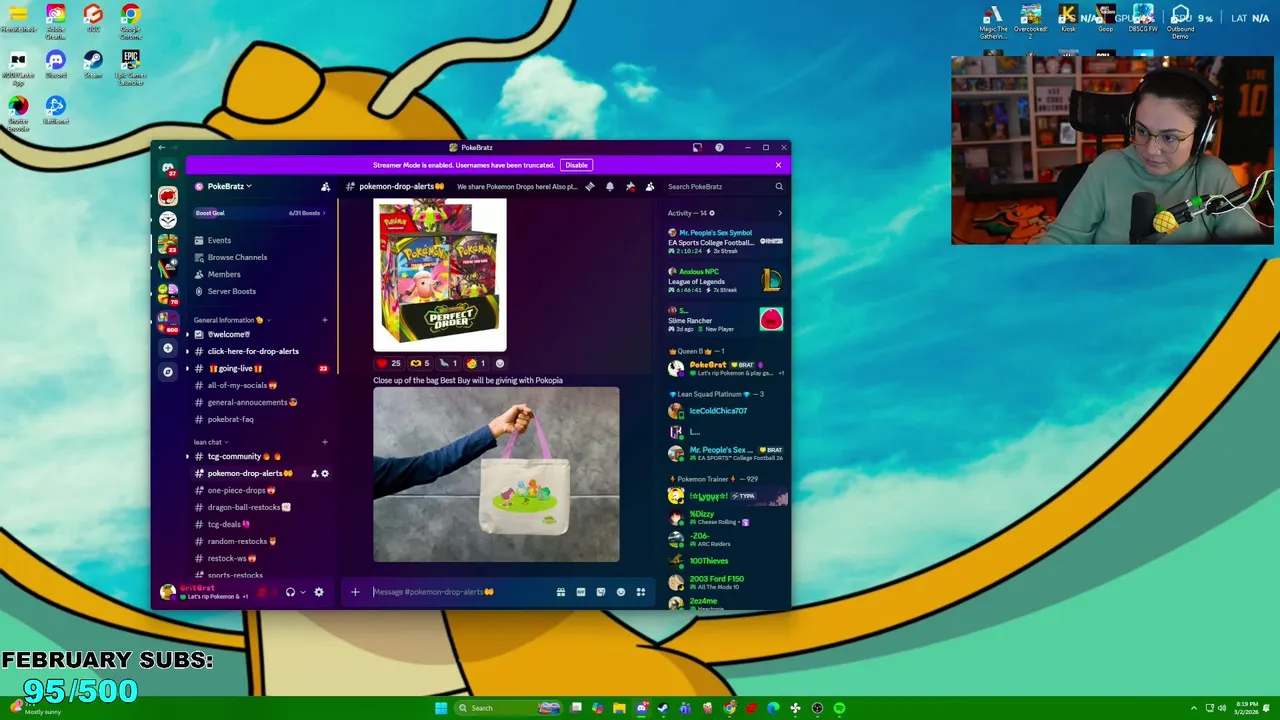Screen dimensions: 1280x720
Task: Open edit channel gear on pokemon-drop-alerts
Action: [x=325, y=473]
